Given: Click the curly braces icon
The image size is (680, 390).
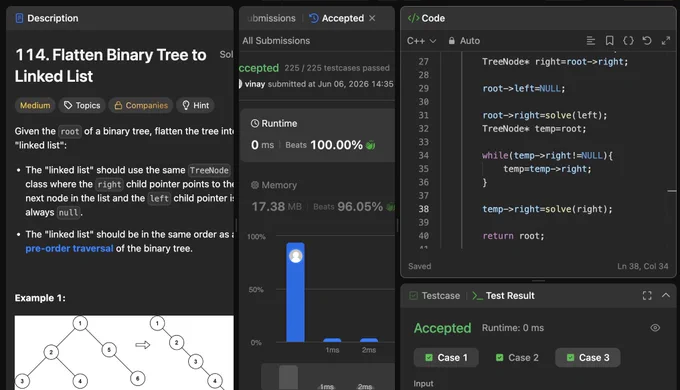Looking at the screenshot, I should point(628,41).
